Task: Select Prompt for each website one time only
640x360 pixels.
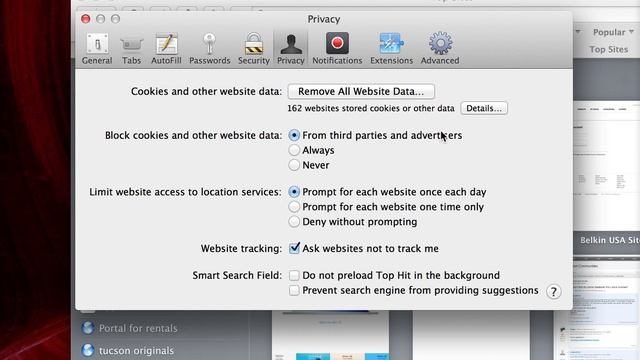Action: (x=294, y=207)
